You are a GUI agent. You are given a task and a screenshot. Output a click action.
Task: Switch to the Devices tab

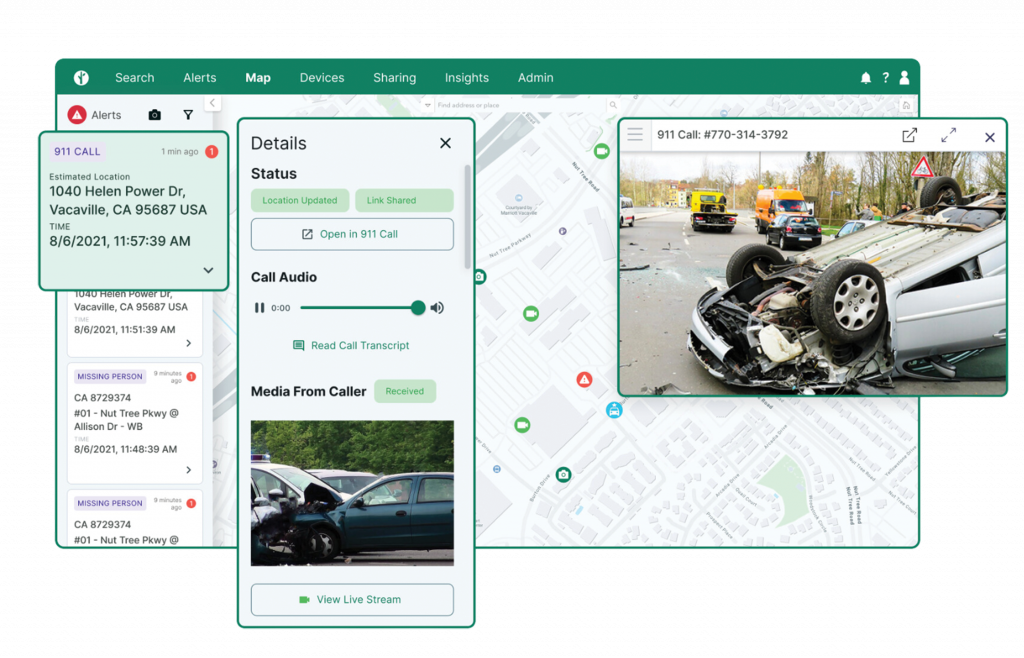coord(321,78)
